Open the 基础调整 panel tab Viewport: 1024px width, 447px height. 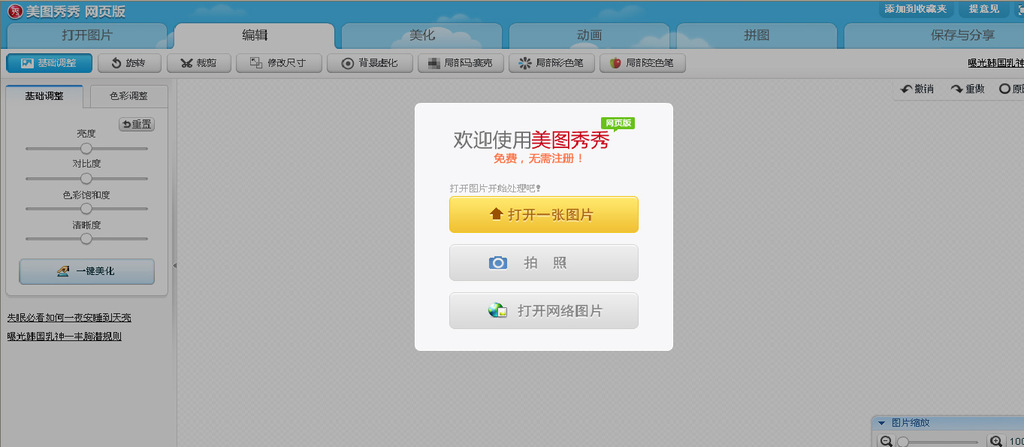click(44, 96)
